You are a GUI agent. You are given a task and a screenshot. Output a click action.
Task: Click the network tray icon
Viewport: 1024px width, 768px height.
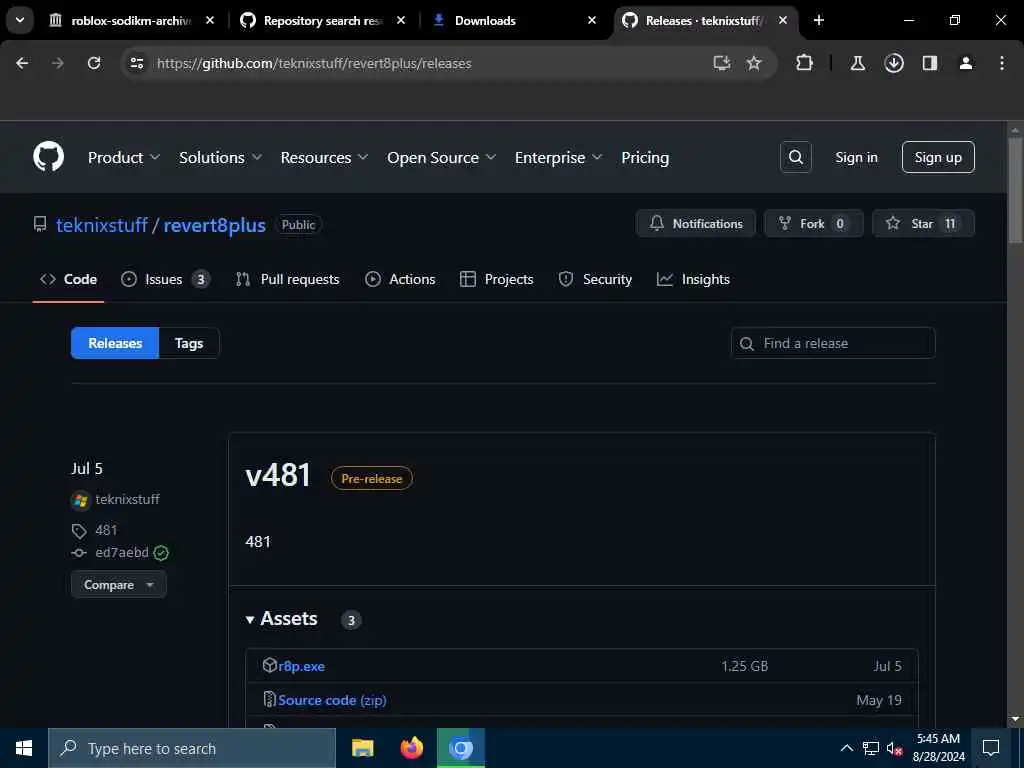pyautogui.click(x=871, y=748)
